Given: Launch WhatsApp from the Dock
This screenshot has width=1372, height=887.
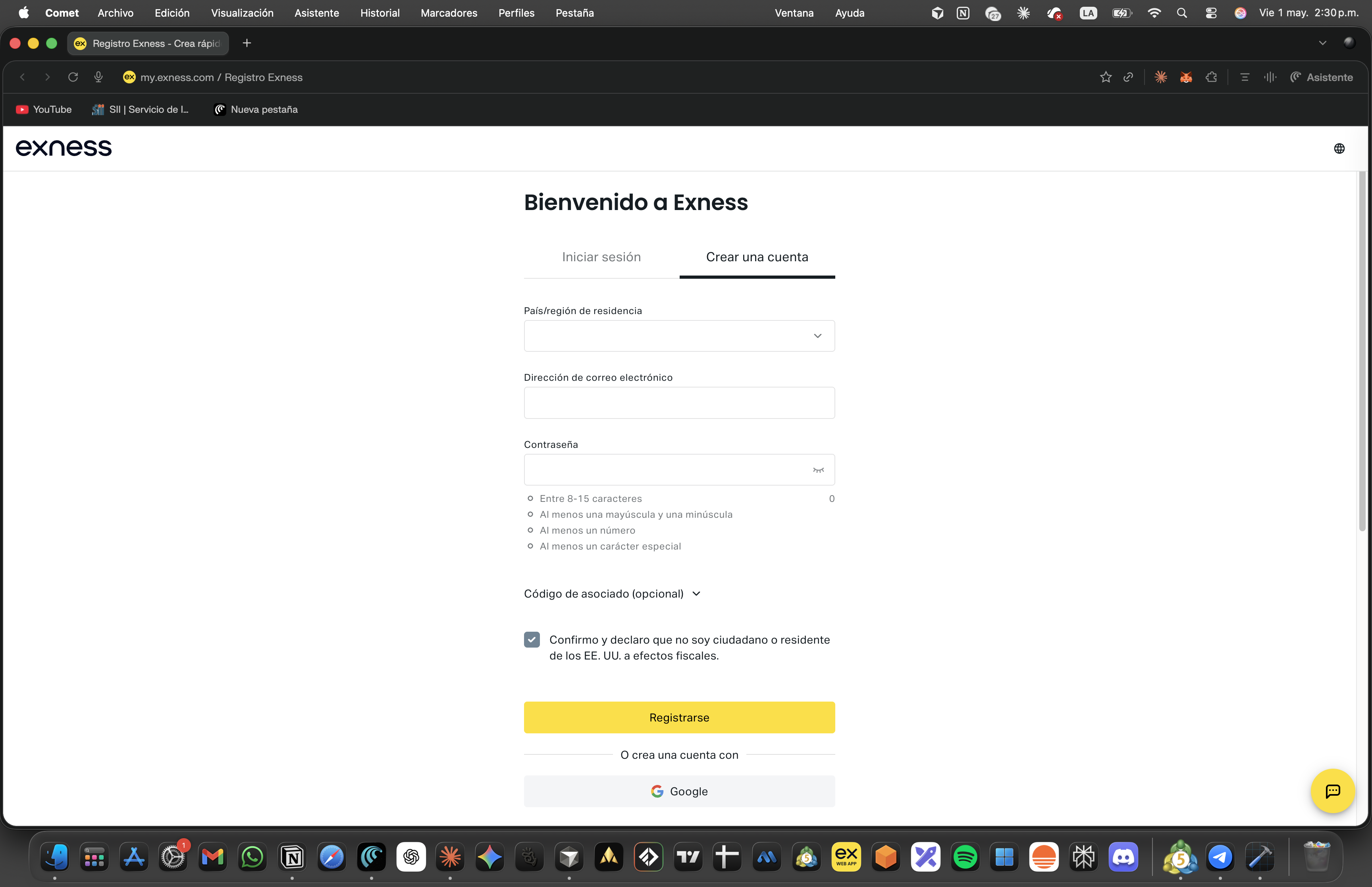Looking at the screenshot, I should point(252,857).
